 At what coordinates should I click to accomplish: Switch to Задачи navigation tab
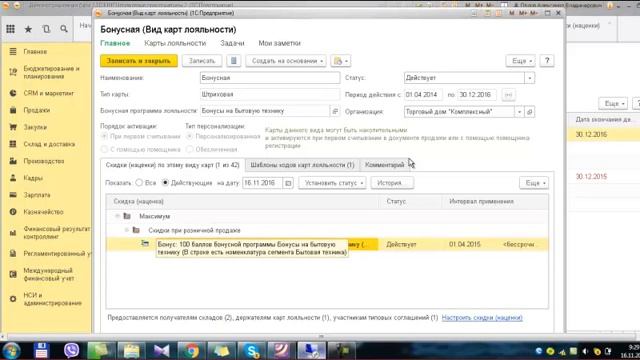(x=232, y=43)
